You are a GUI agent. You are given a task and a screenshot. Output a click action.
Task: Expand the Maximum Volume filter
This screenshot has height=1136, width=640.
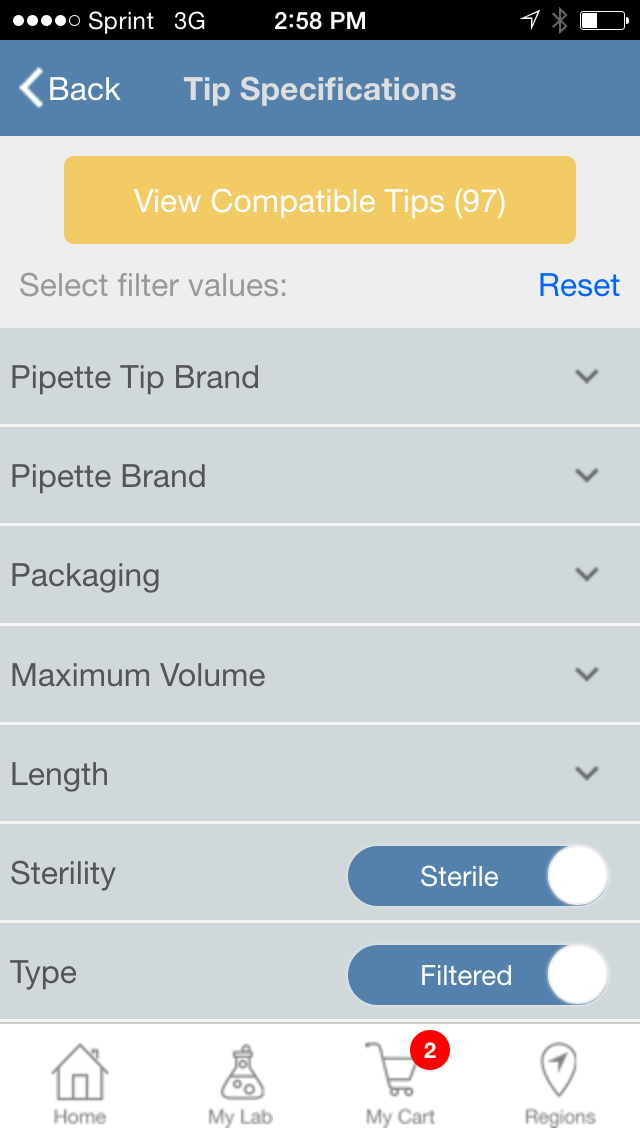pos(320,674)
